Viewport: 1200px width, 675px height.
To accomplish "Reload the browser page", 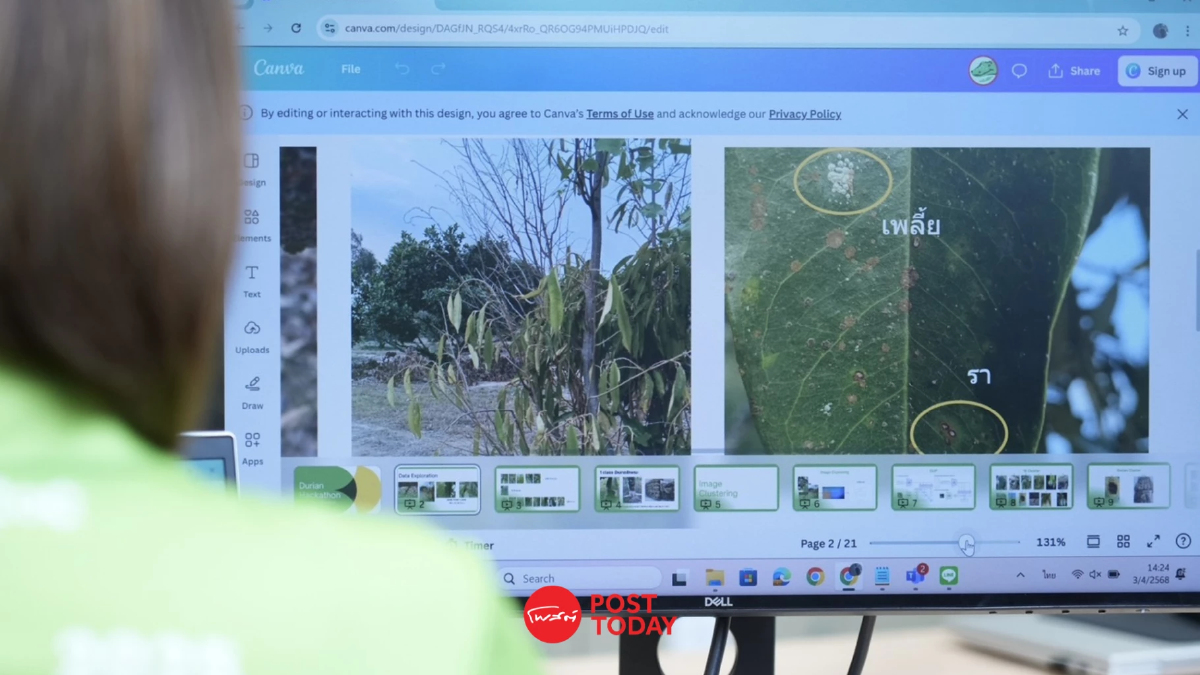I will (296, 28).
